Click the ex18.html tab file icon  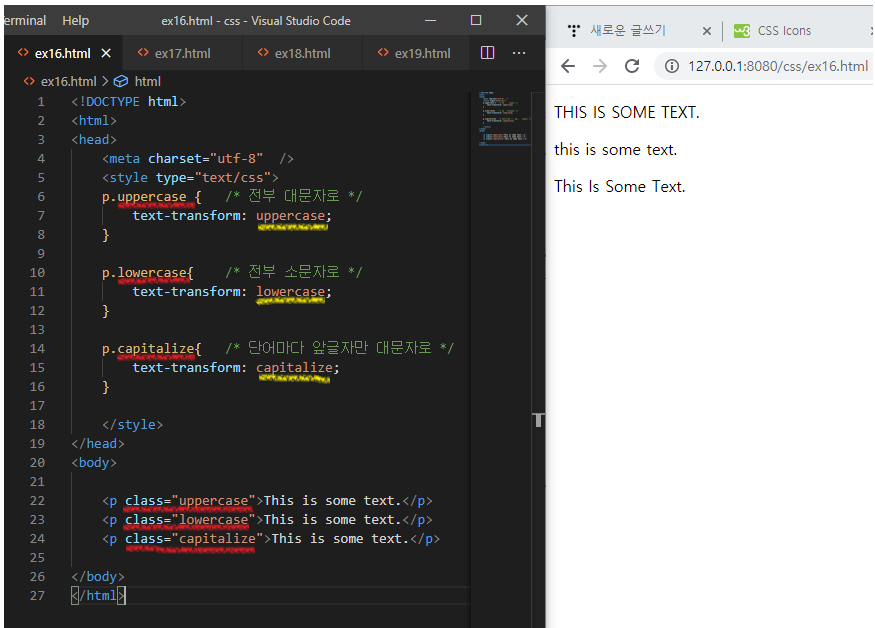[263, 52]
